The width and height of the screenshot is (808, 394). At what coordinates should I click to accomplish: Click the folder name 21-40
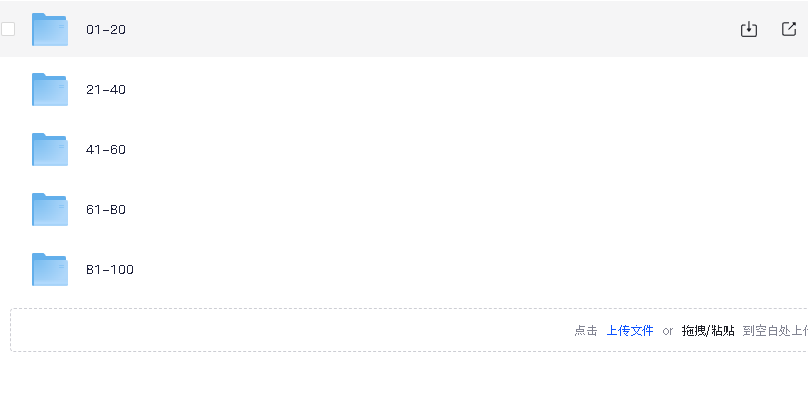[x=106, y=90]
